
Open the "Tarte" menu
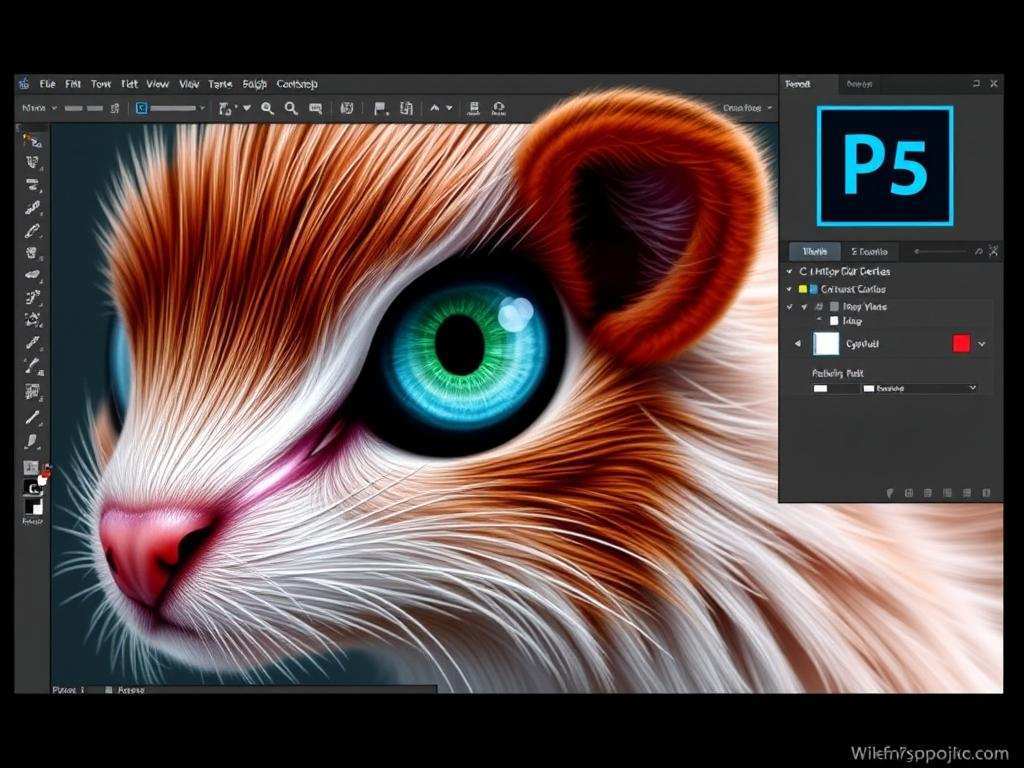pos(220,84)
